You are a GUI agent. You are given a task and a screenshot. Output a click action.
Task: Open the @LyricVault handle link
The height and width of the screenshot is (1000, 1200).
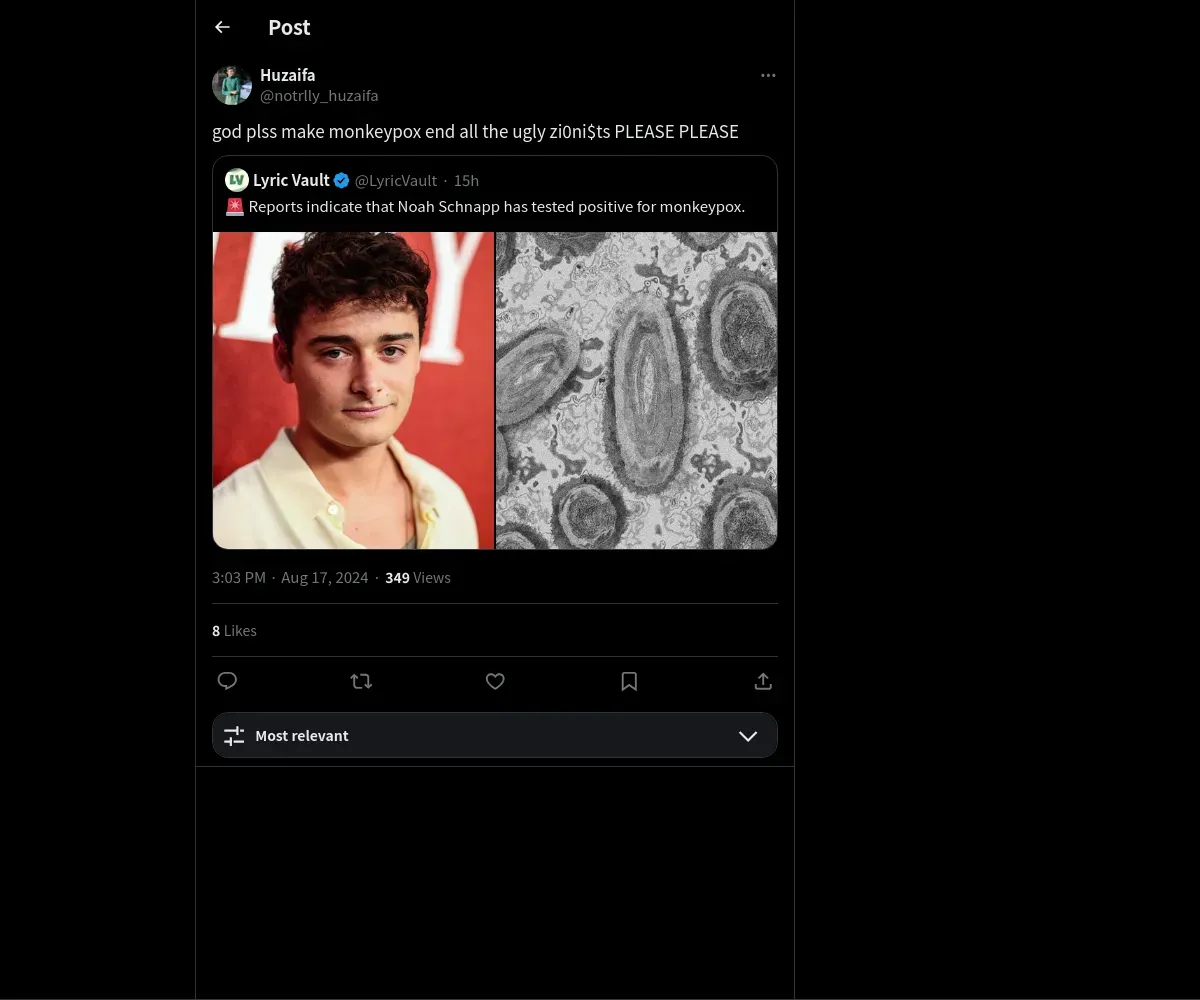[396, 181]
